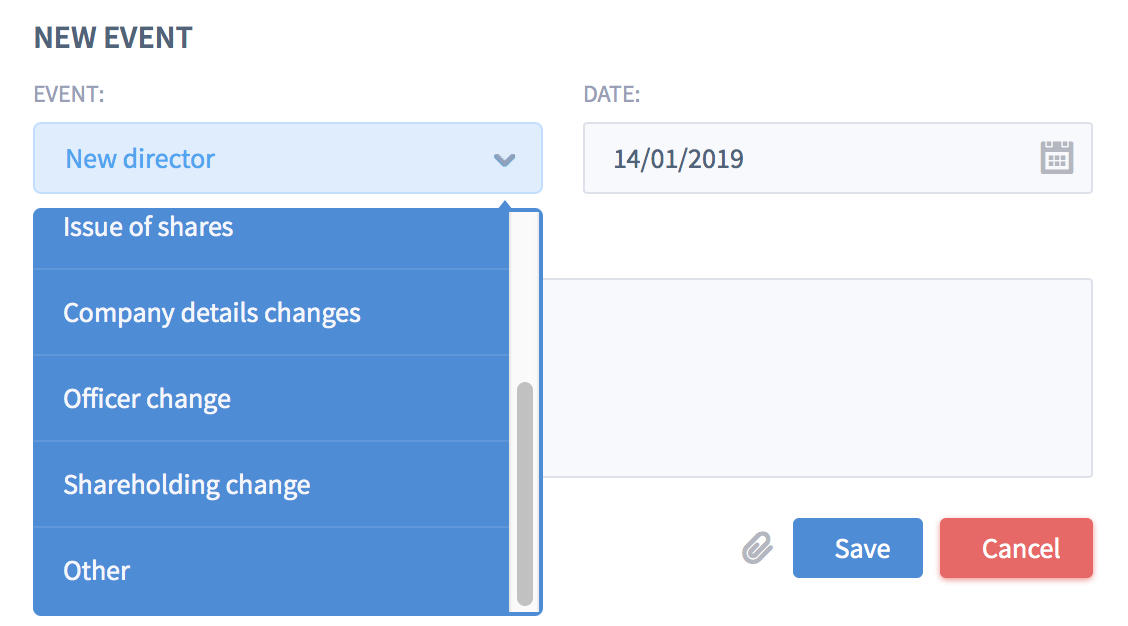Click the DATE: field label
Image resolution: width=1128 pixels, height=626 pixels.
pos(611,94)
